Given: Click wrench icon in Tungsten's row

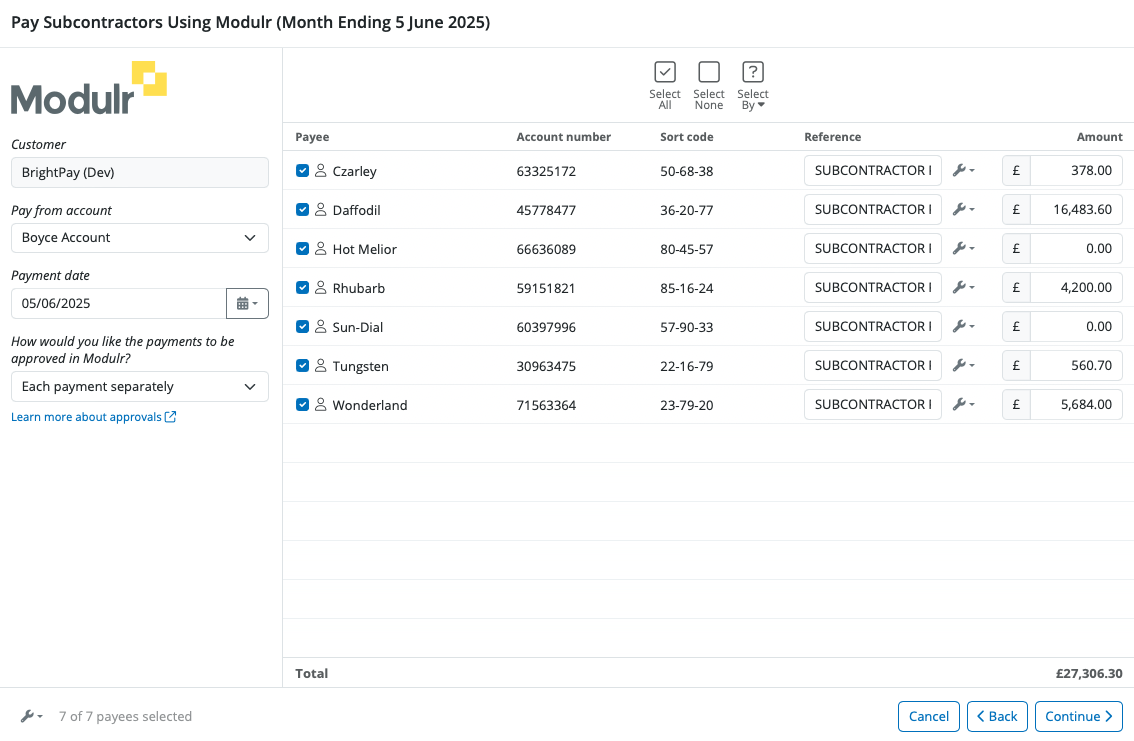Looking at the screenshot, I should point(963,366).
